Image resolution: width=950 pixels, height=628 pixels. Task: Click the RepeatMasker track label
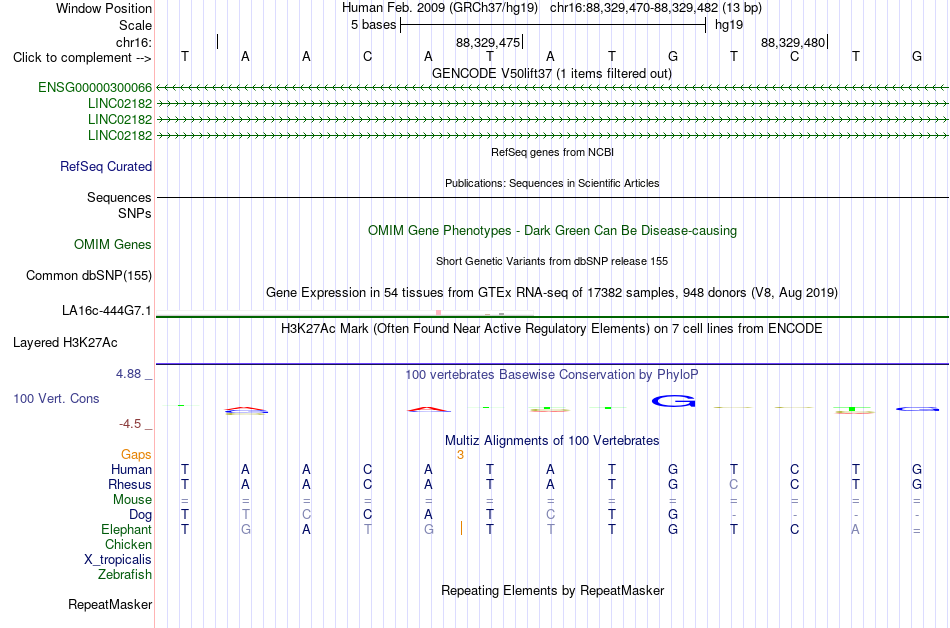tap(110, 604)
